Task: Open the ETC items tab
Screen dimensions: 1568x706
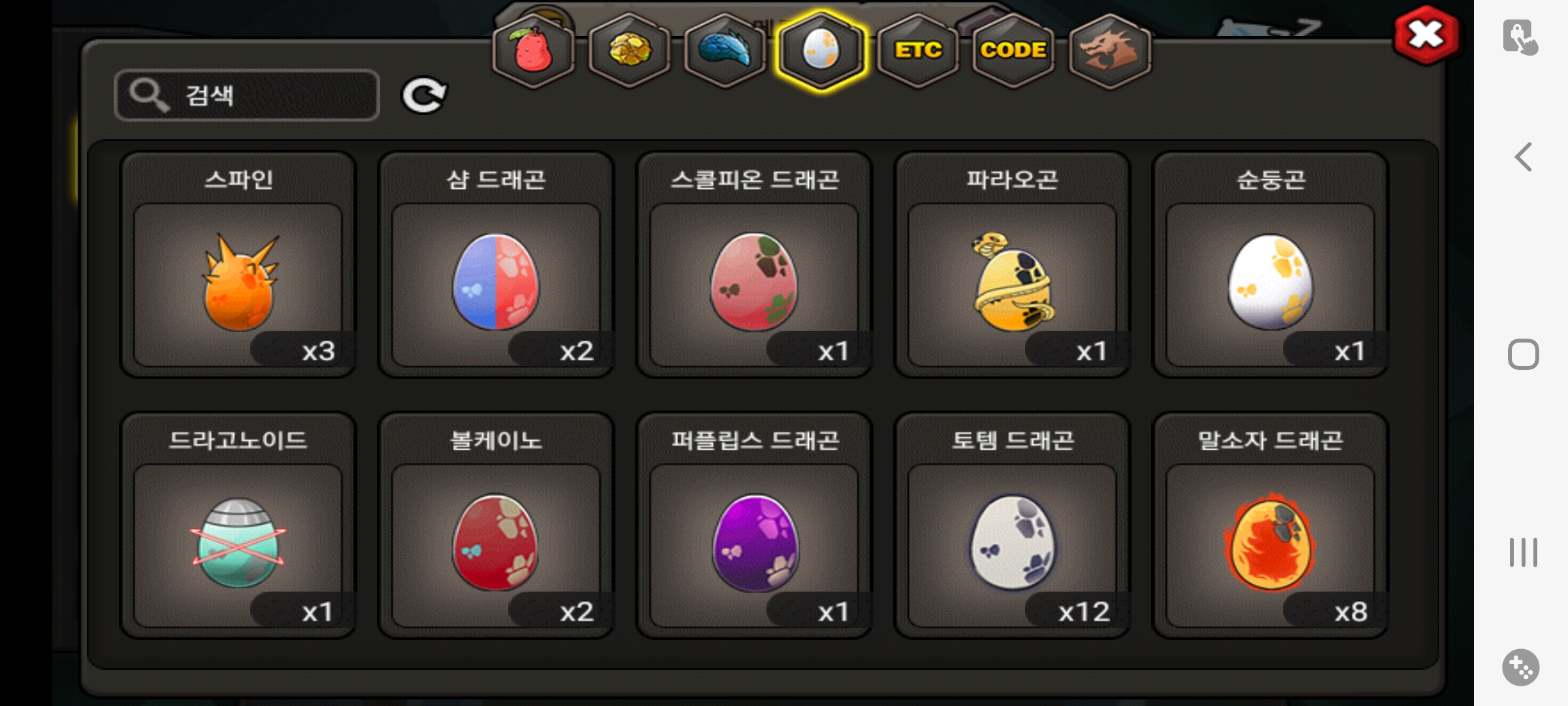Action: (918, 51)
